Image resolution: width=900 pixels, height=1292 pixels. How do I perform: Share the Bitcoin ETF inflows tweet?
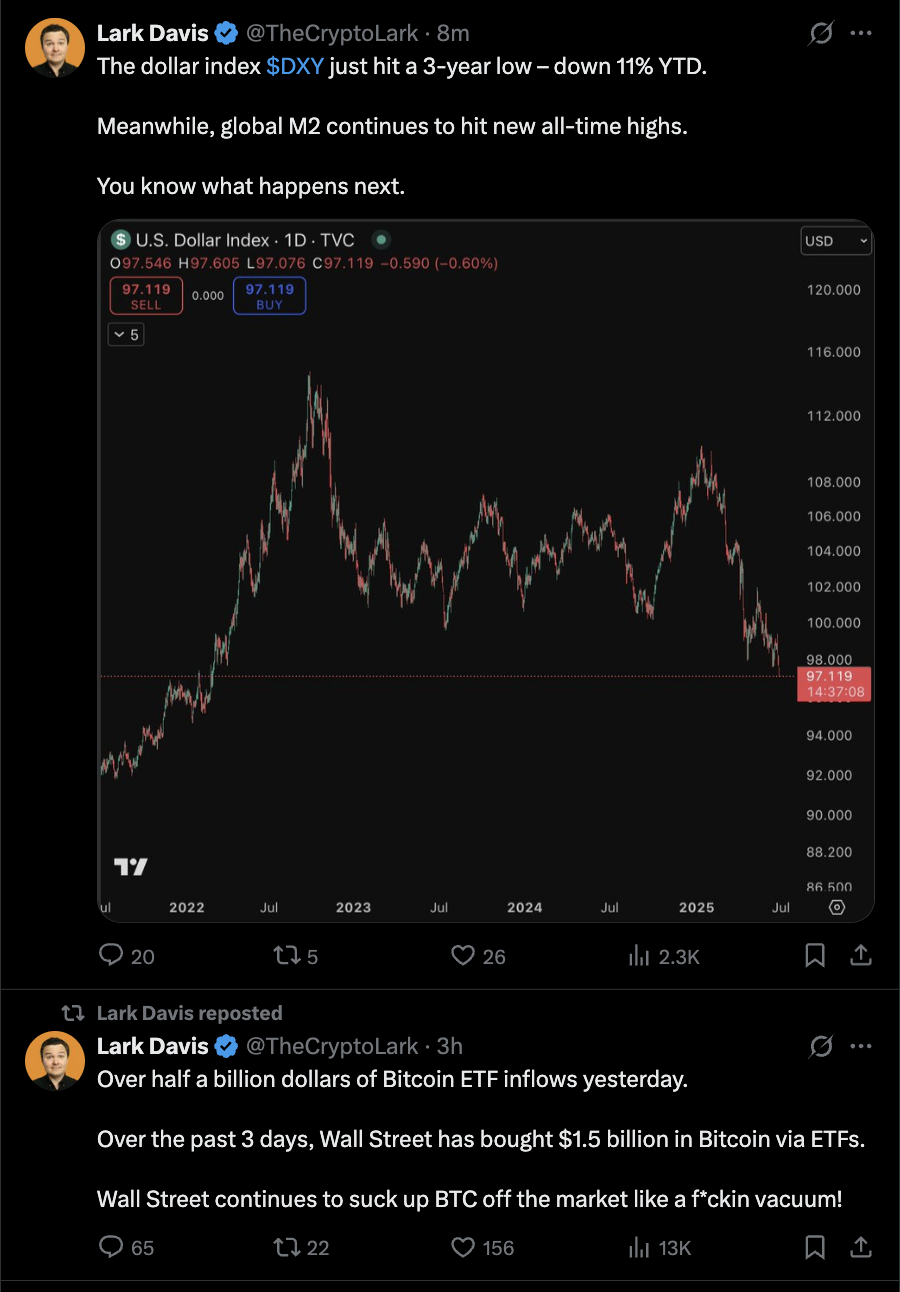pos(860,1247)
